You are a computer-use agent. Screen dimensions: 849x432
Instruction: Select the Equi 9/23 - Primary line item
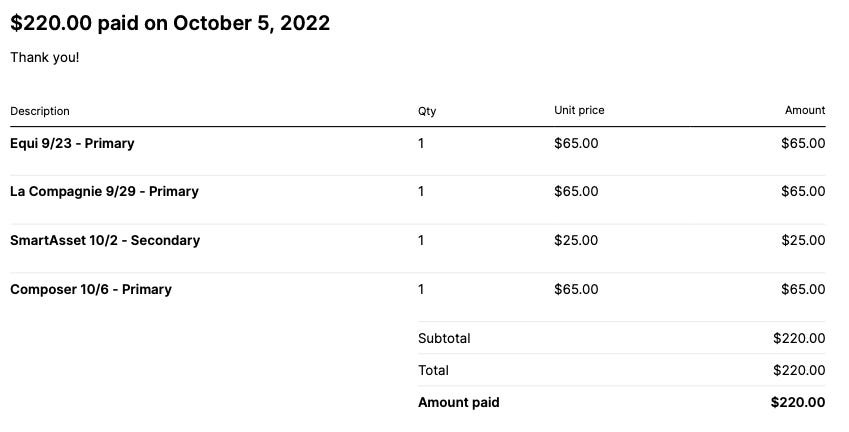point(72,143)
